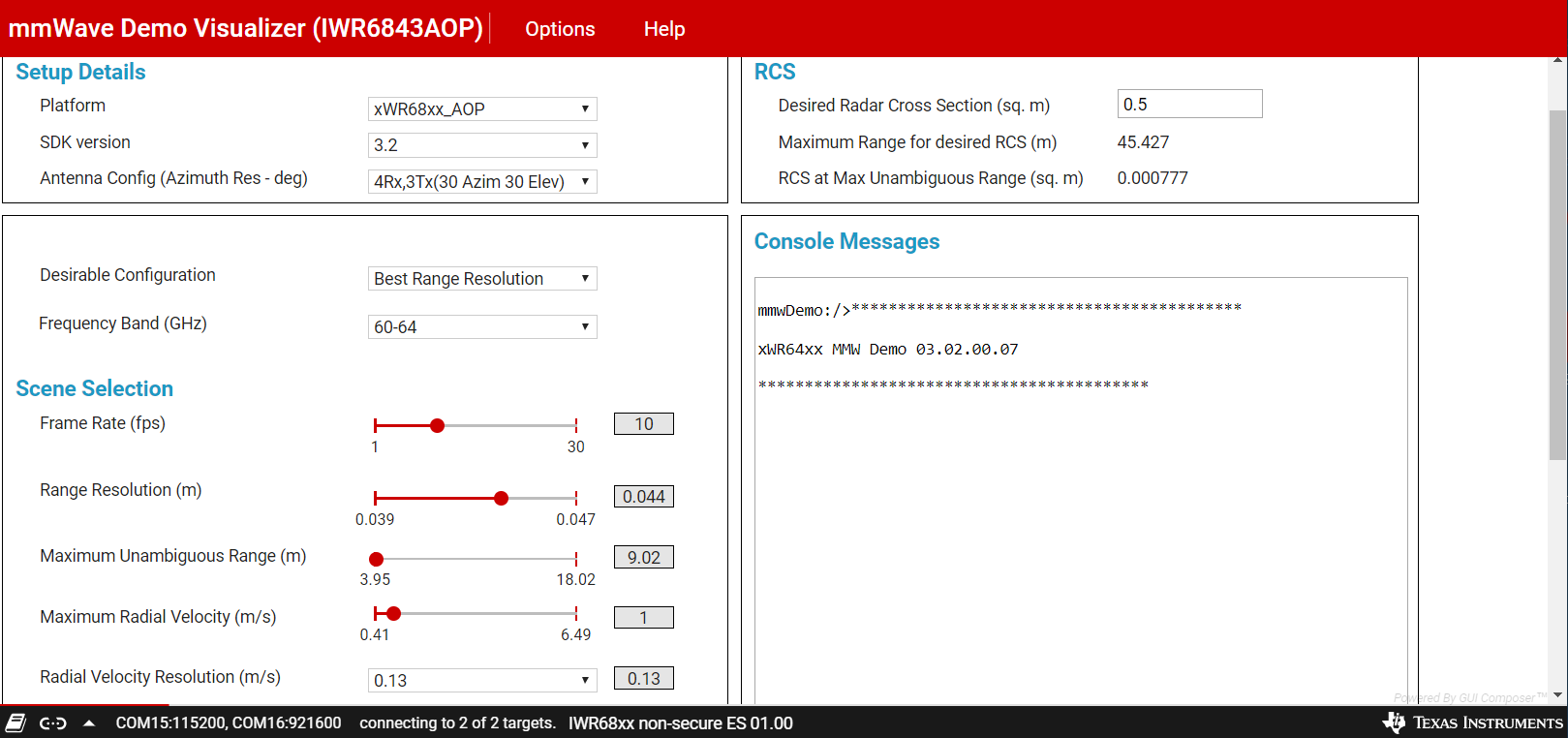Open the Platform dropdown

[x=482, y=108]
